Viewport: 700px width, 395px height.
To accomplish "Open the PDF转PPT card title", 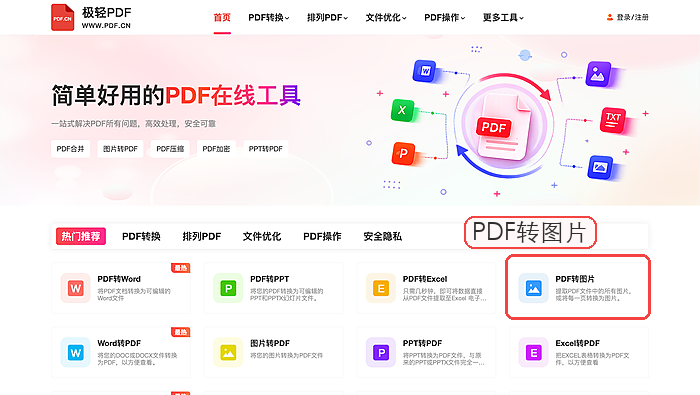I will pos(270,279).
